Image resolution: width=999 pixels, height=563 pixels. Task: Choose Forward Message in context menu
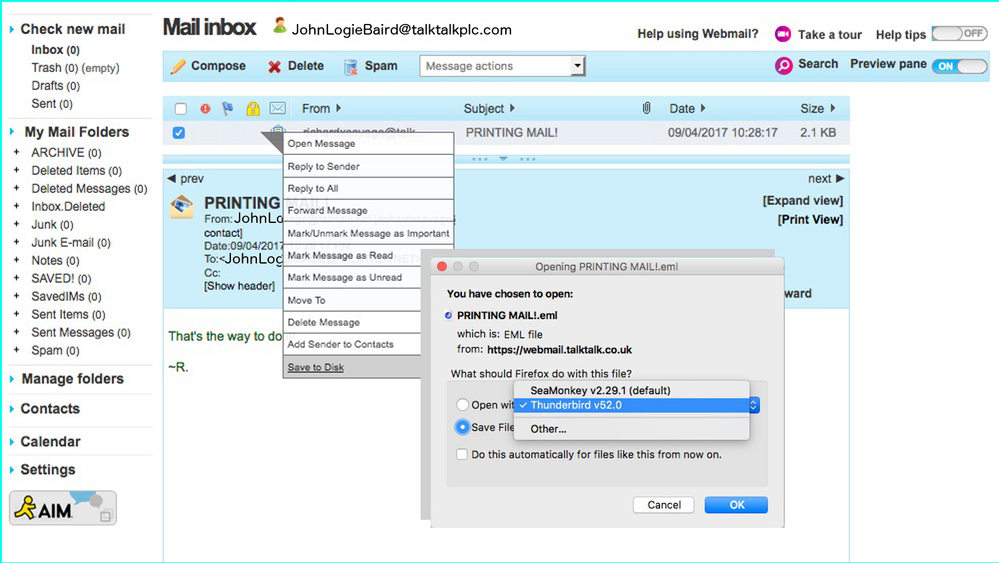[x=368, y=210]
